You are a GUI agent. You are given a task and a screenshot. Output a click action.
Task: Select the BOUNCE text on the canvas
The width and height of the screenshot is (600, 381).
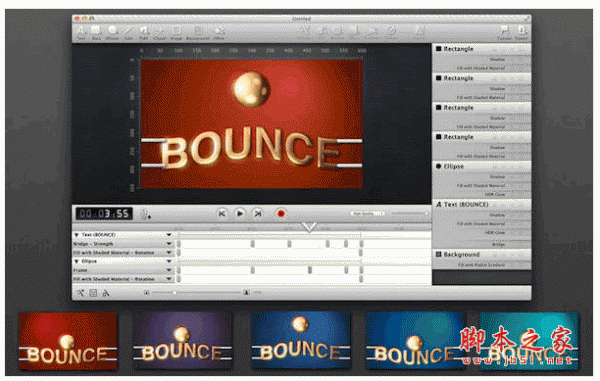(x=250, y=148)
